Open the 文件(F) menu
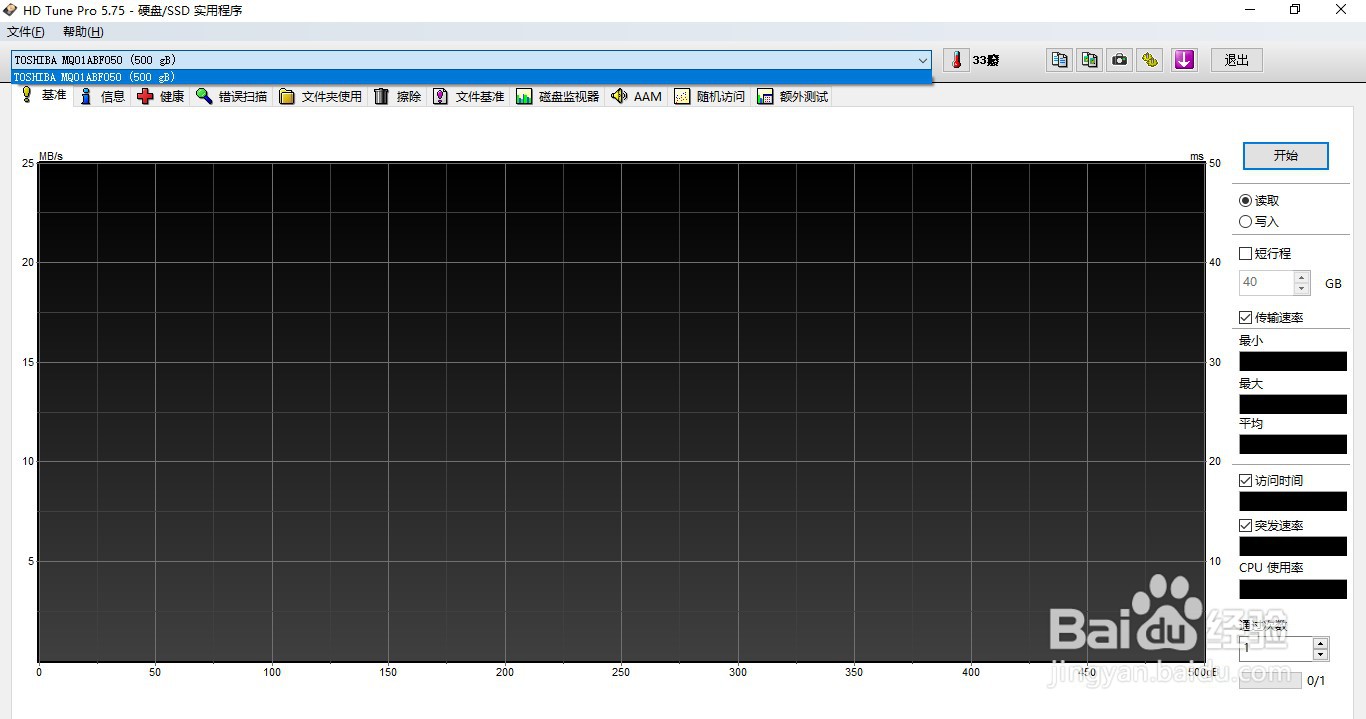The width and height of the screenshot is (1366, 719). pyautogui.click(x=26, y=32)
